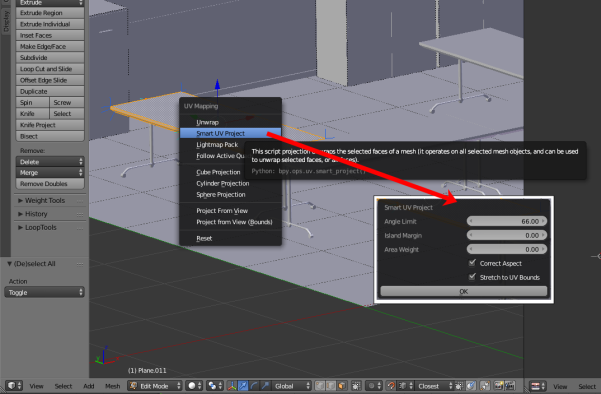This screenshot has width=601, height=394.
Task: Click the Inset Faces button
Action: point(50,35)
